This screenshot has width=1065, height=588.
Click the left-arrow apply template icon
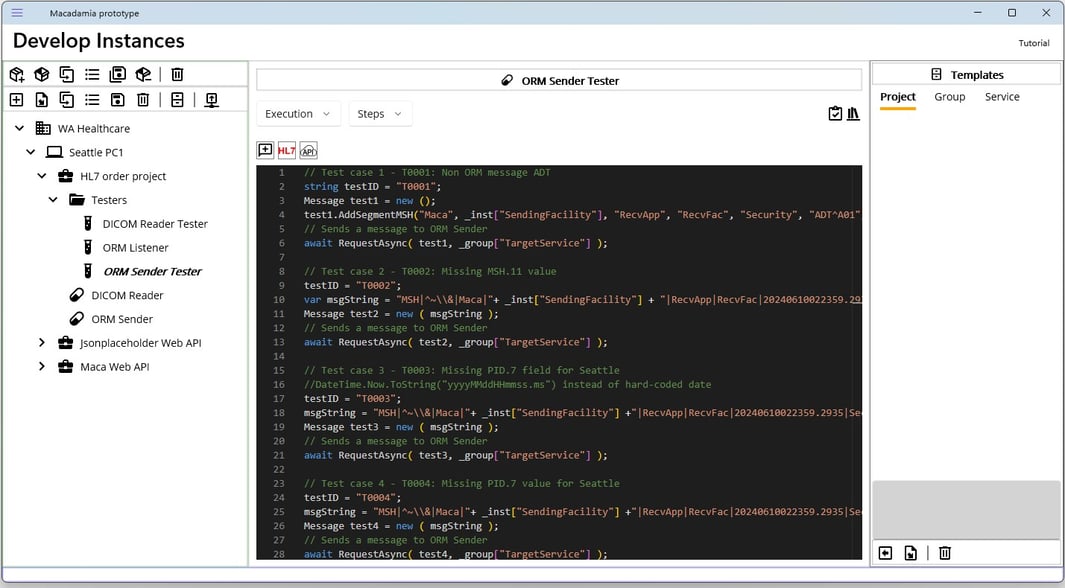point(886,553)
